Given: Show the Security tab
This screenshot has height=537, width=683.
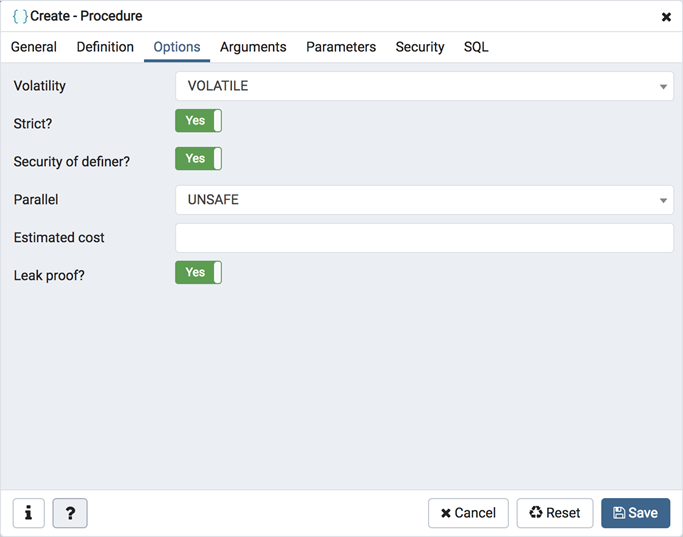Looking at the screenshot, I should [420, 47].
